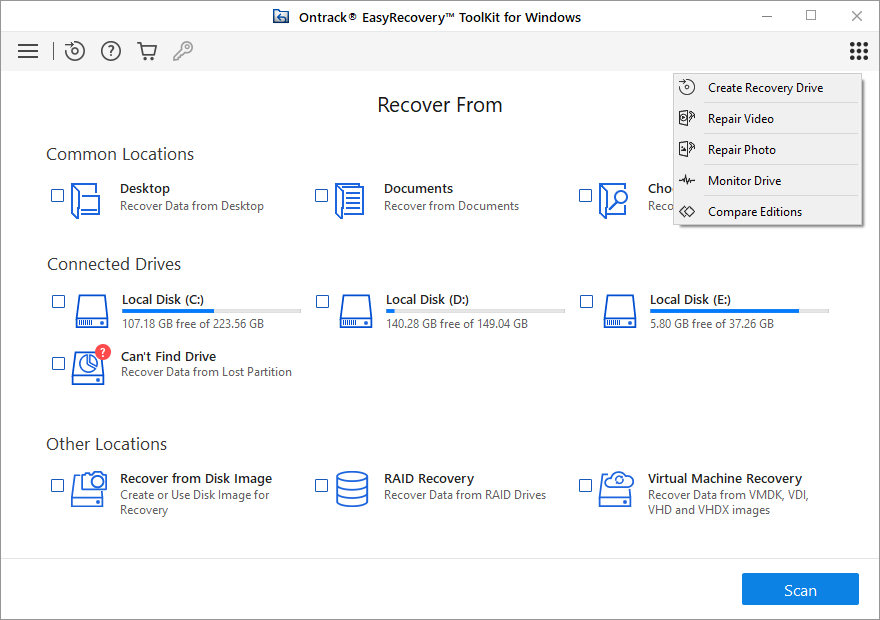Click the Scan button

pyautogui.click(x=800, y=589)
